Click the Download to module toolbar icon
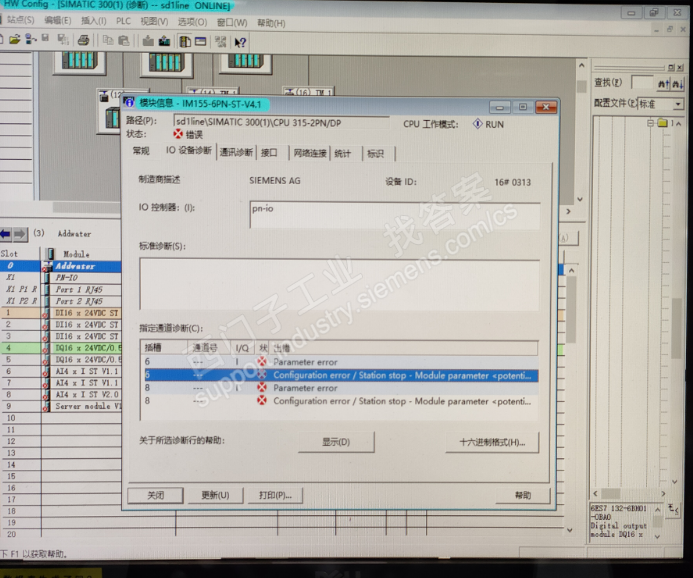 pyautogui.click(x=148, y=41)
